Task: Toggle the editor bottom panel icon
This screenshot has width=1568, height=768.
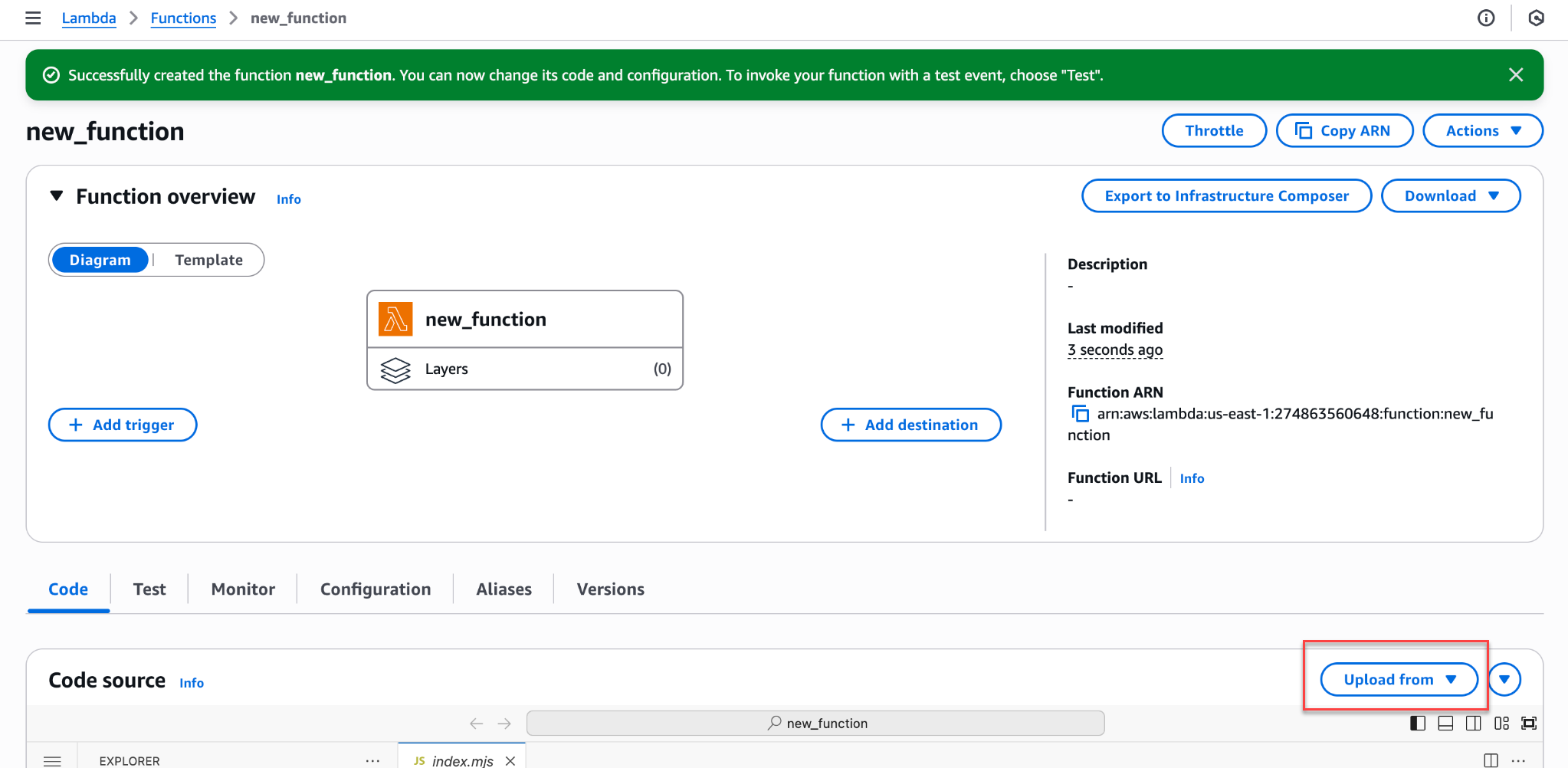Action: tap(1445, 723)
